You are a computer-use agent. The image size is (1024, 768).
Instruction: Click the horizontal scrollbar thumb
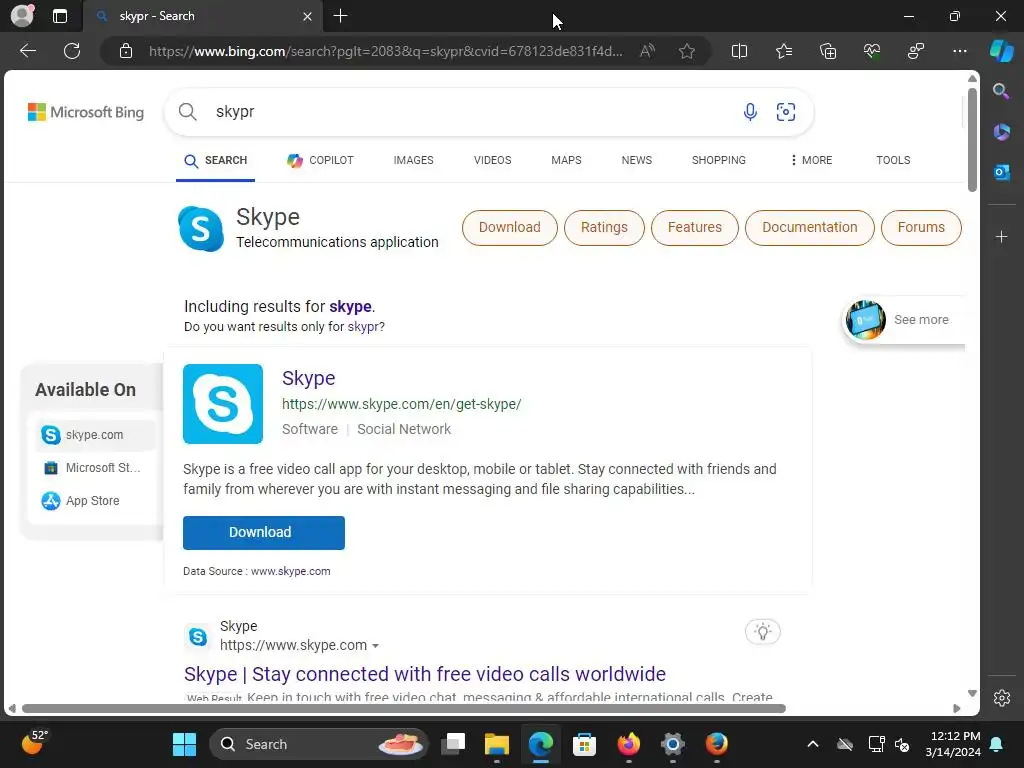coord(404,709)
